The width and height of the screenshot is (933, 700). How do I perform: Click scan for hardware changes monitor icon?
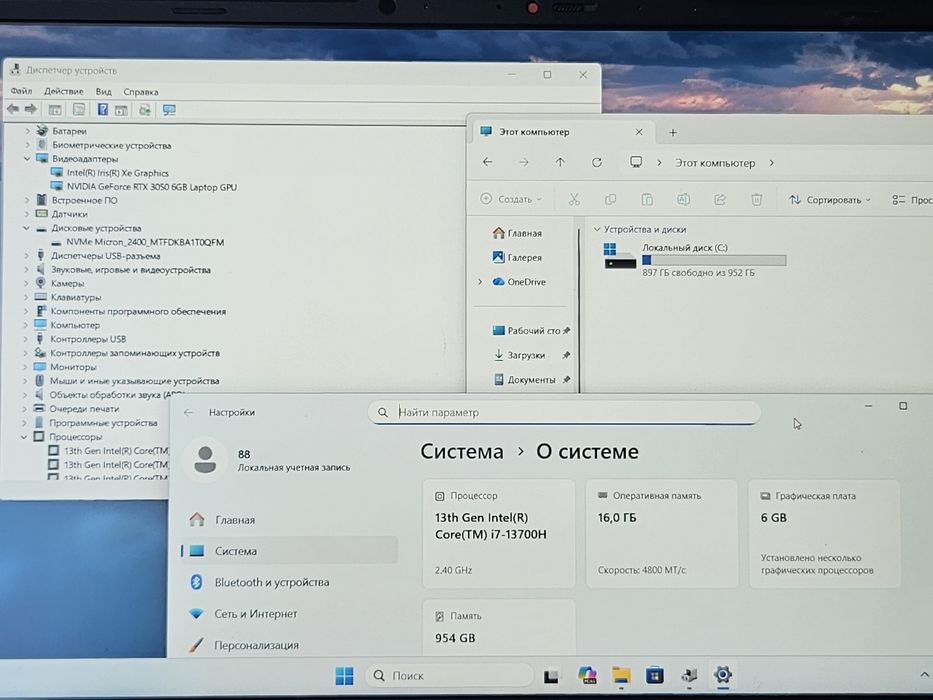169,110
